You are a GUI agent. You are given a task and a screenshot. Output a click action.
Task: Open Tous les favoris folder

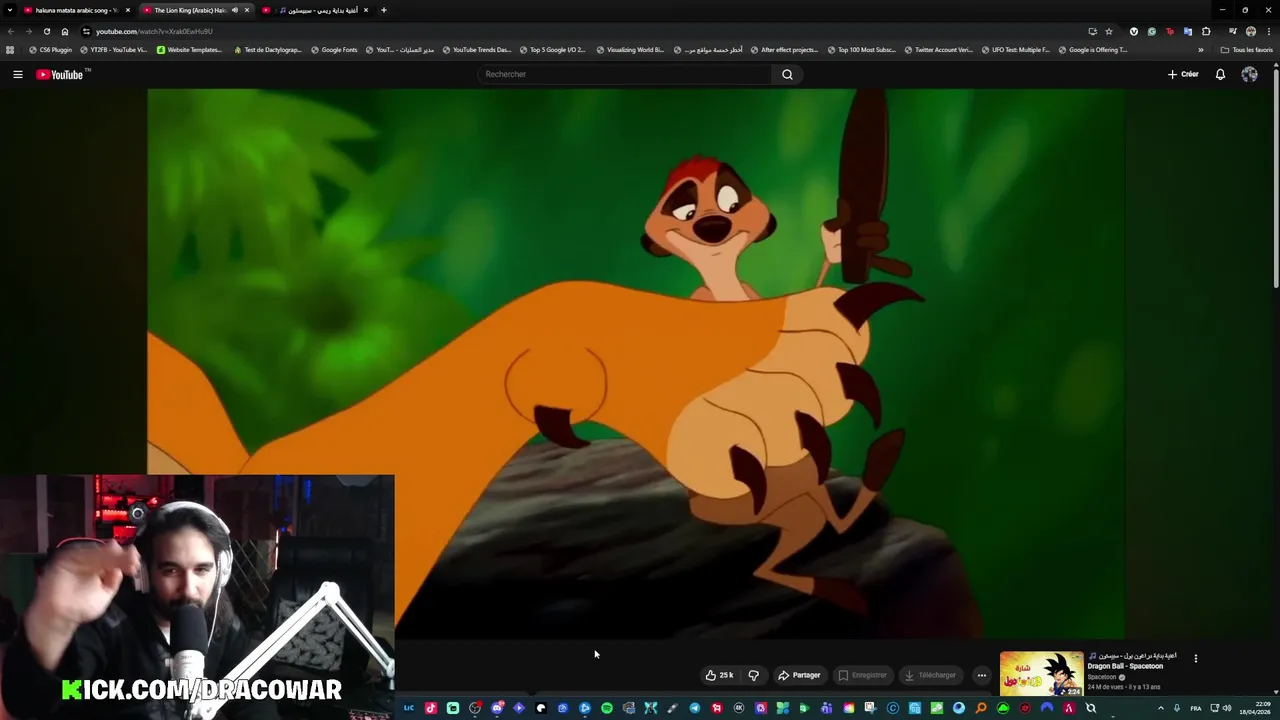point(1246,50)
